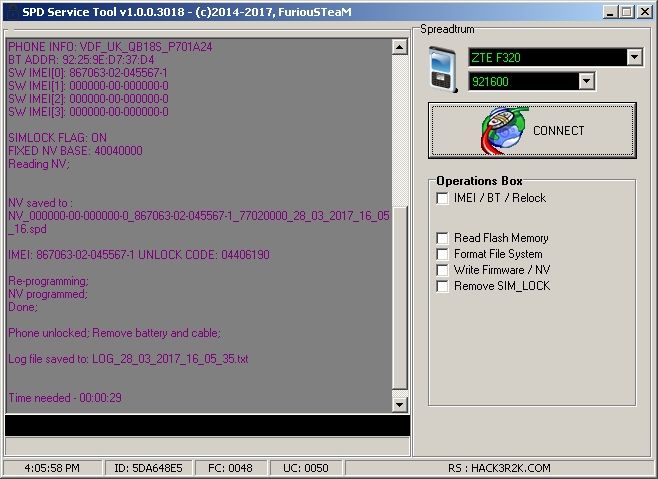This screenshot has width=658, height=479.
Task: Click ID: 5DA648E5 status panel
Action: [148, 468]
